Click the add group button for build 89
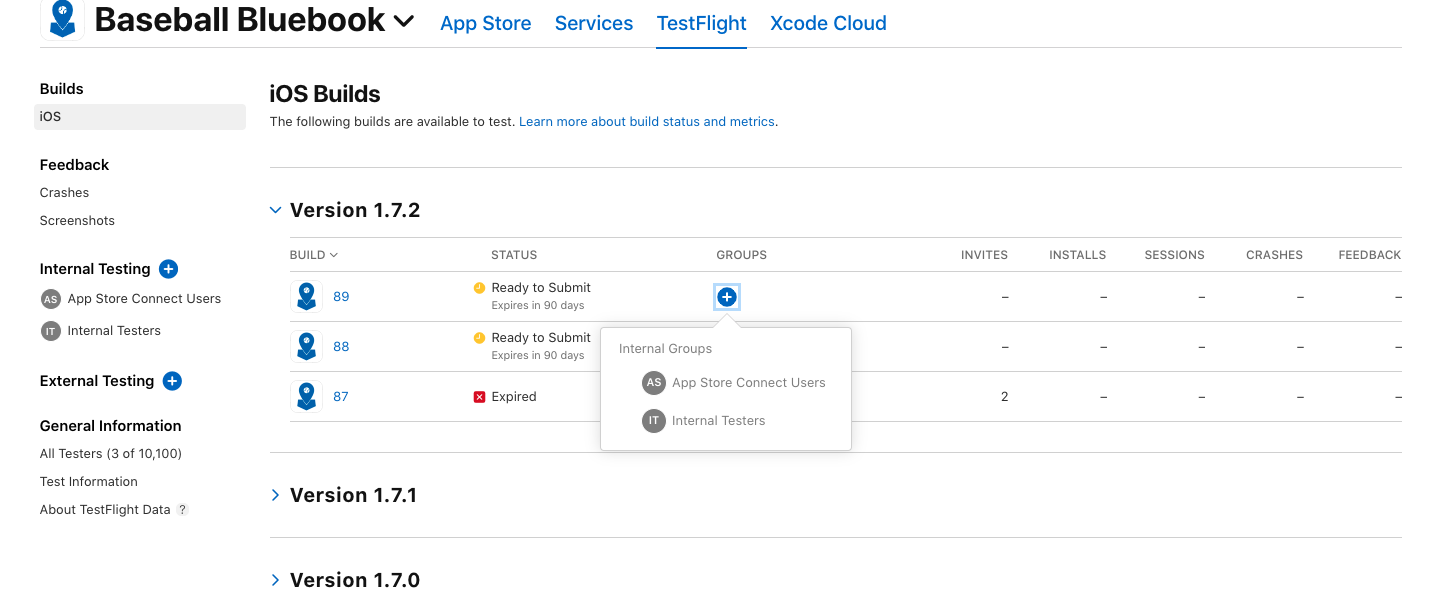The image size is (1452, 608). (727, 297)
